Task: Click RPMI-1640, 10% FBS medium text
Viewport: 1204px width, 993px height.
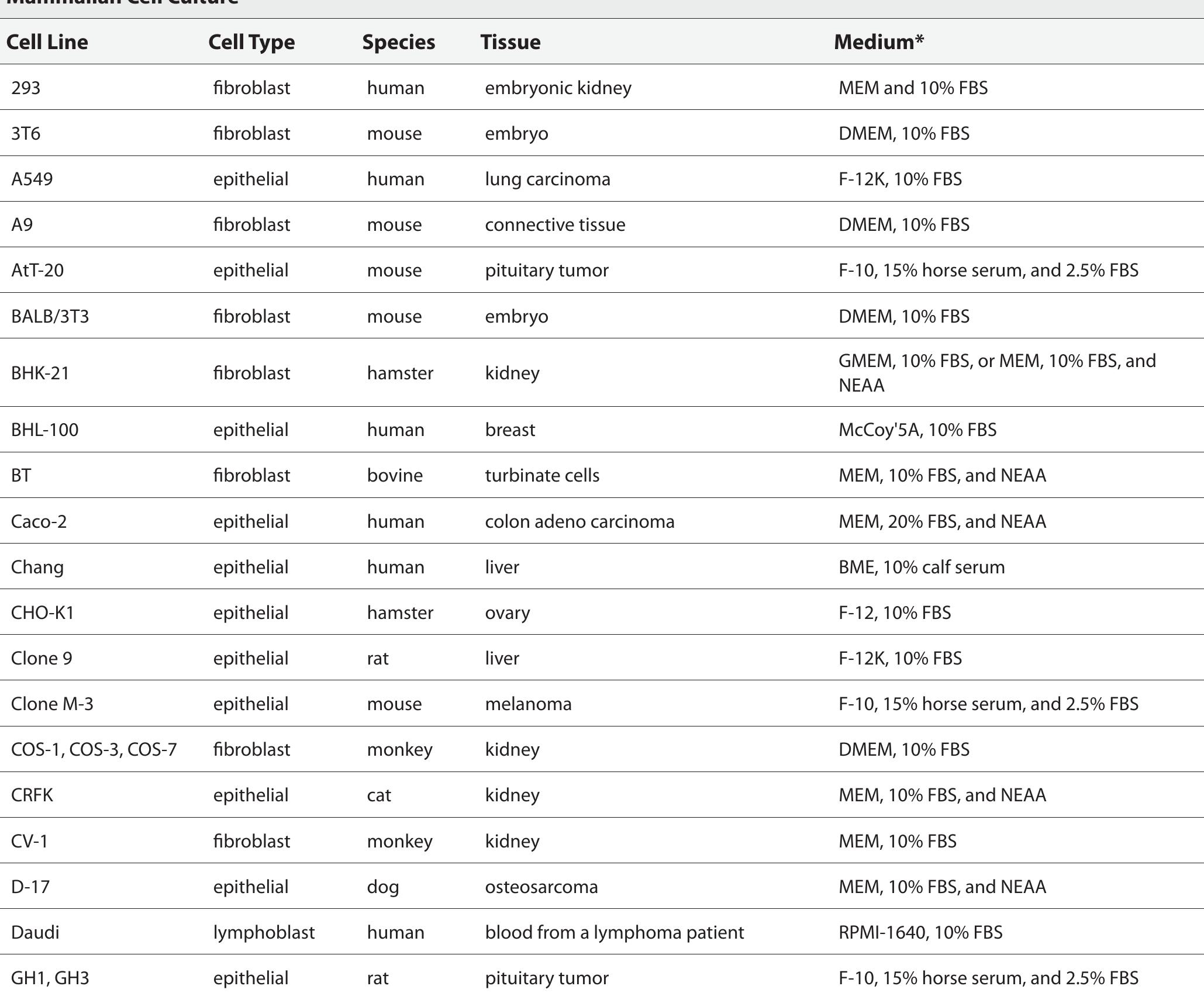Action: pyautogui.click(x=920, y=932)
